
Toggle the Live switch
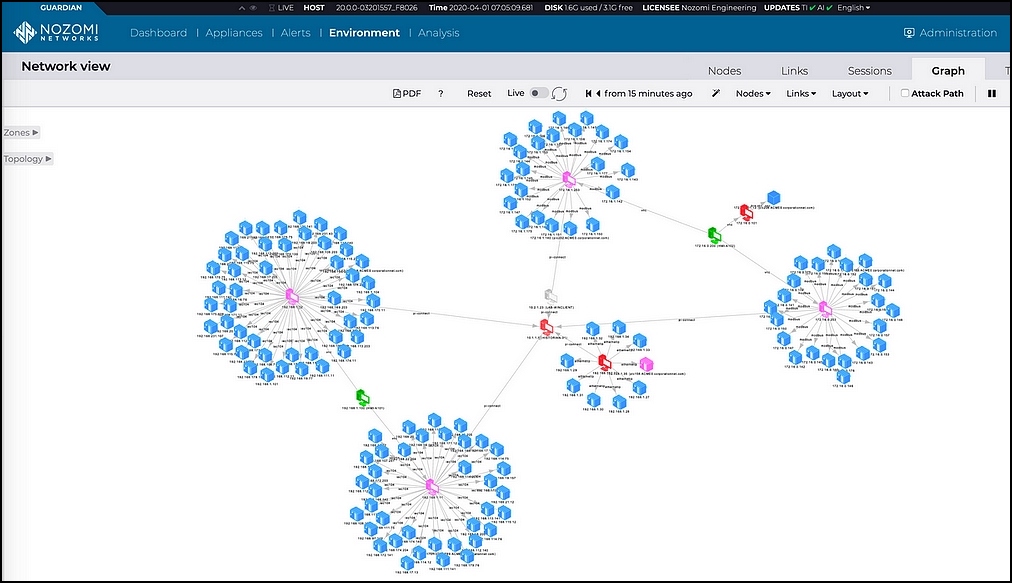[538, 93]
